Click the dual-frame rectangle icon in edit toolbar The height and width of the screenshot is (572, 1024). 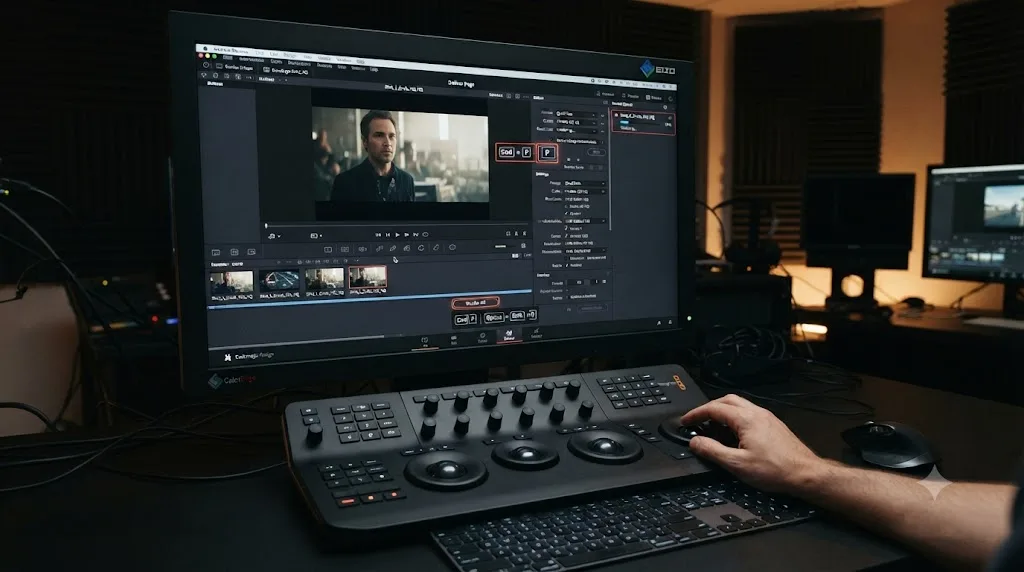pos(345,249)
